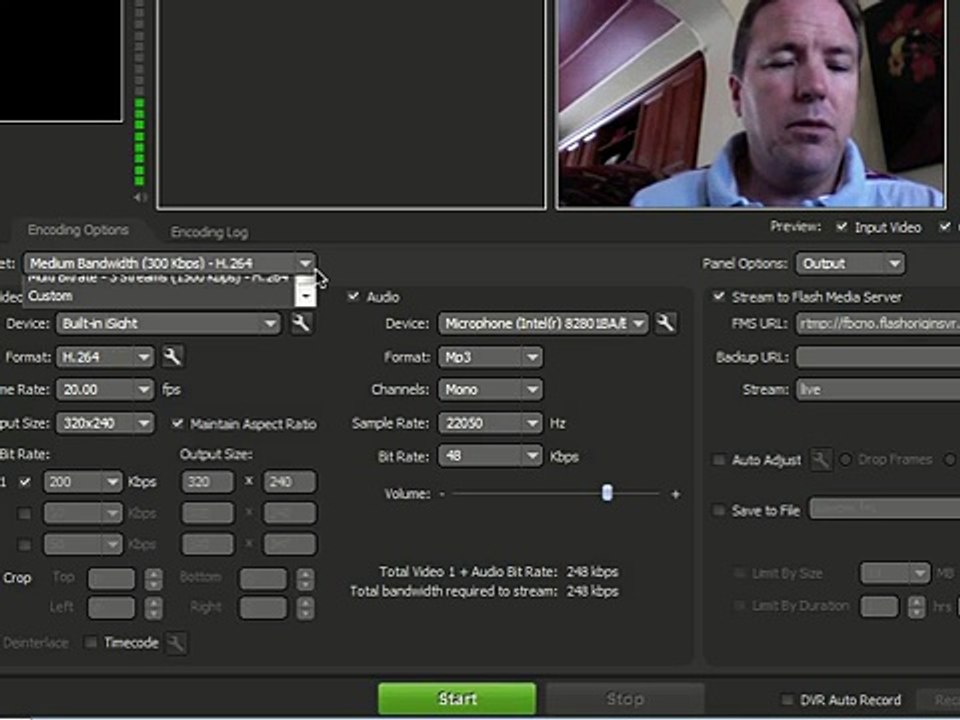Click the Backup URL input field

pos(878,357)
